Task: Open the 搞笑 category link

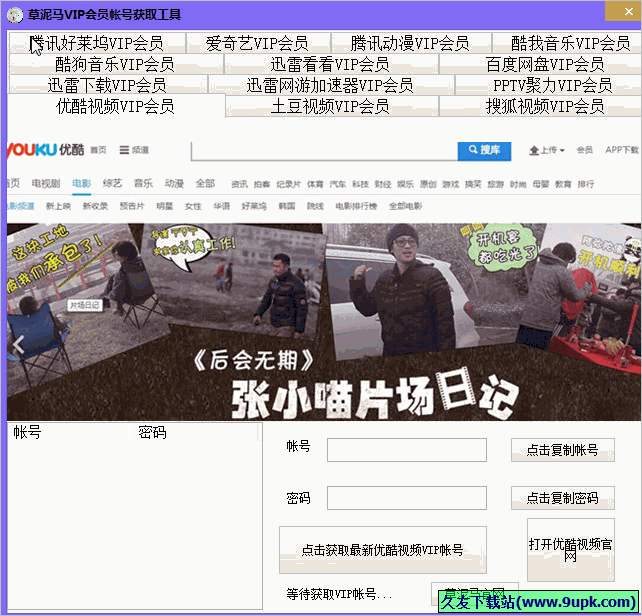Action: 473,184
